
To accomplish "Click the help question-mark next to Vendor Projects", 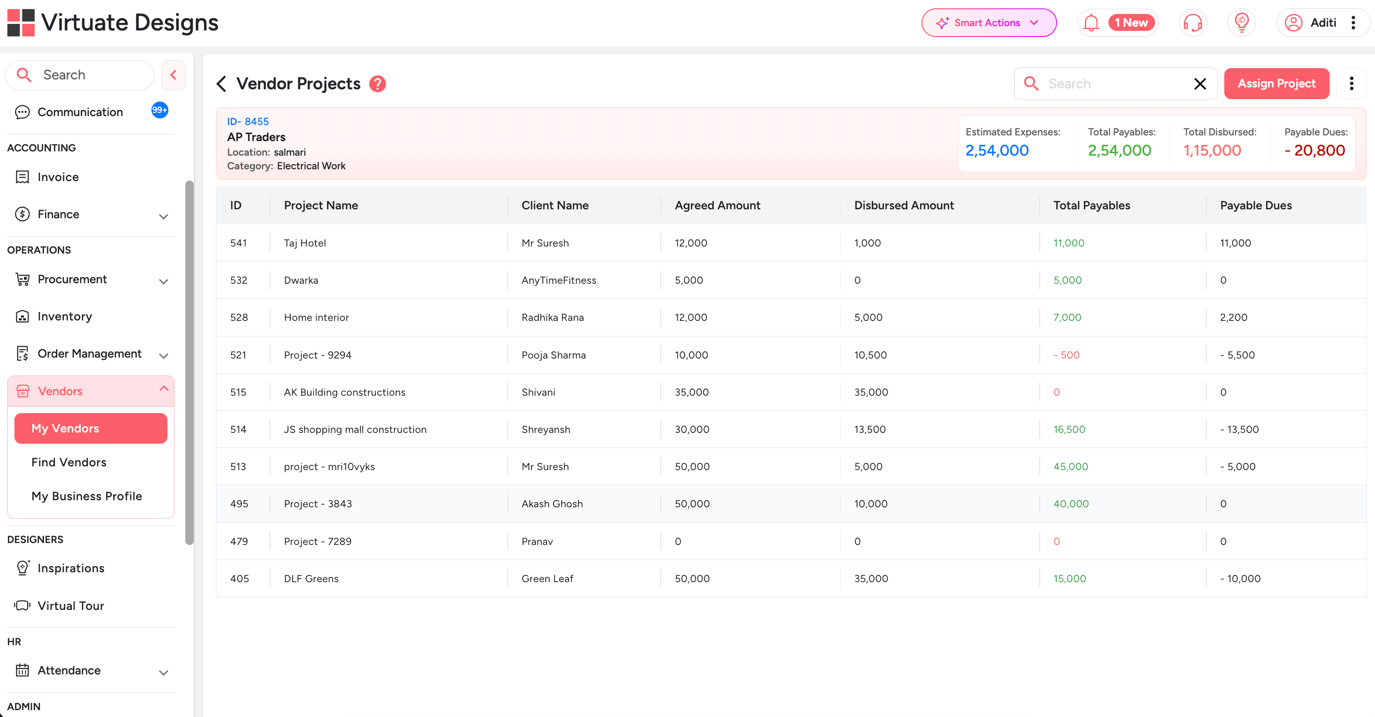I will tap(377, 84).
